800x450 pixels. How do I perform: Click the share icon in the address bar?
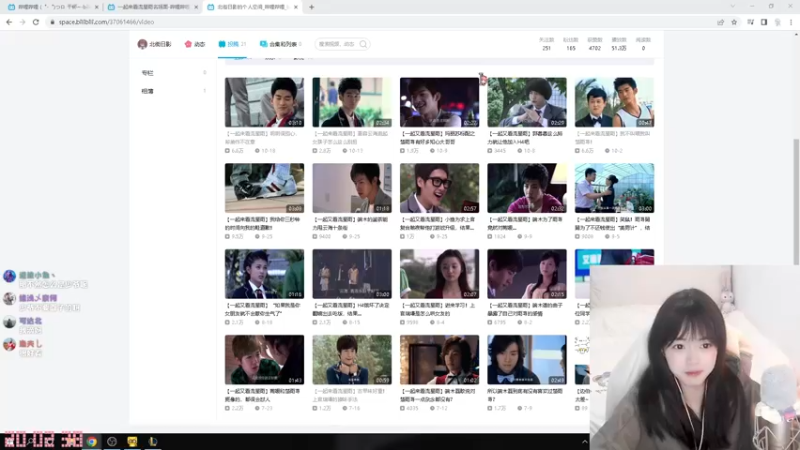point(720,22)
